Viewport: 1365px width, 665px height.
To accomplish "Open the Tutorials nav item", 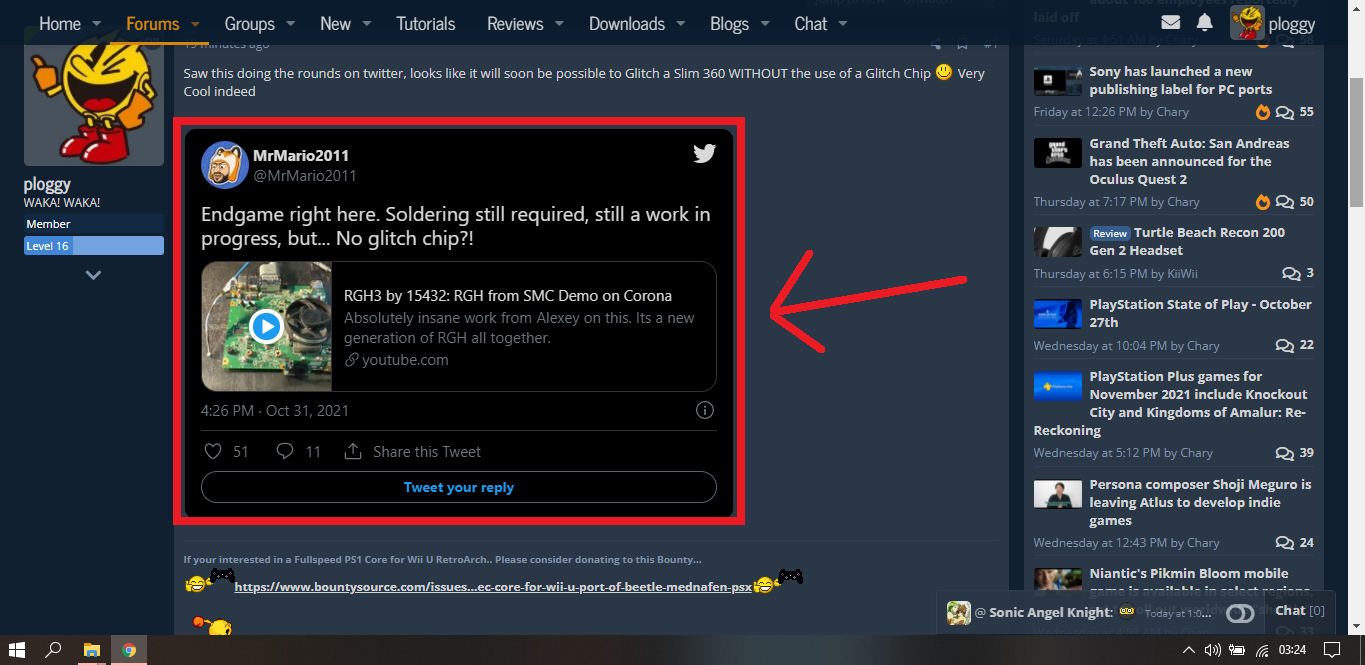I will click(426, 23).
